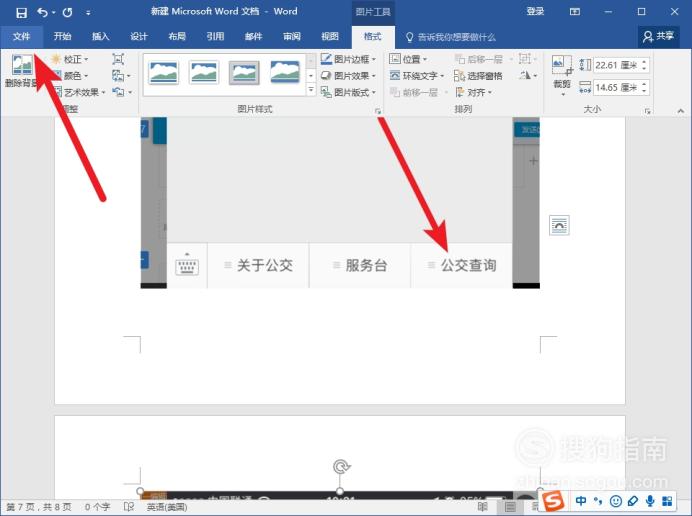This screenshot has height=516, width=692.
Task: Apply the second picture style thumbnail
Action: pos(203,73)
